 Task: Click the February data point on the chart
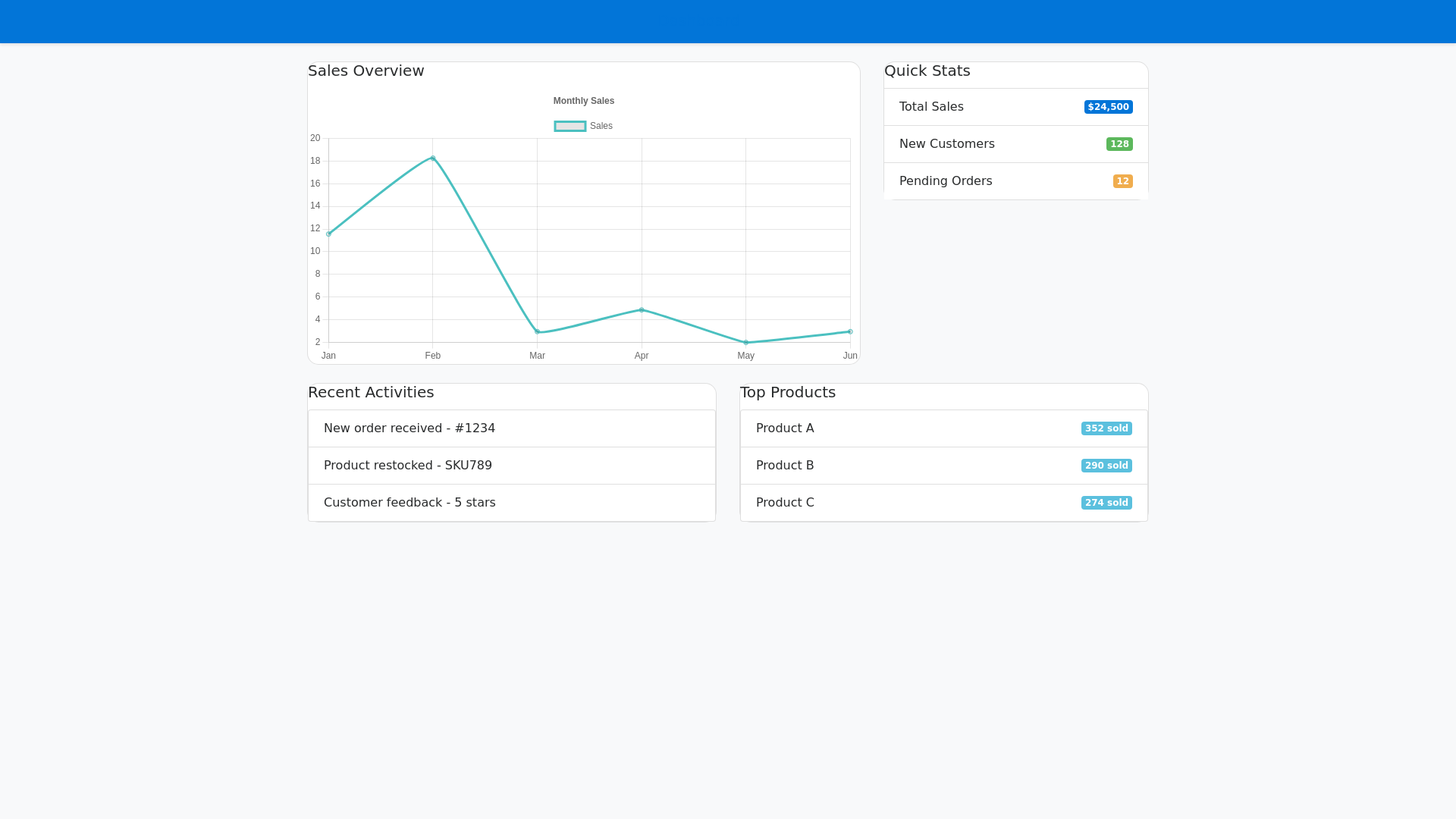click(x=432, y=159)
